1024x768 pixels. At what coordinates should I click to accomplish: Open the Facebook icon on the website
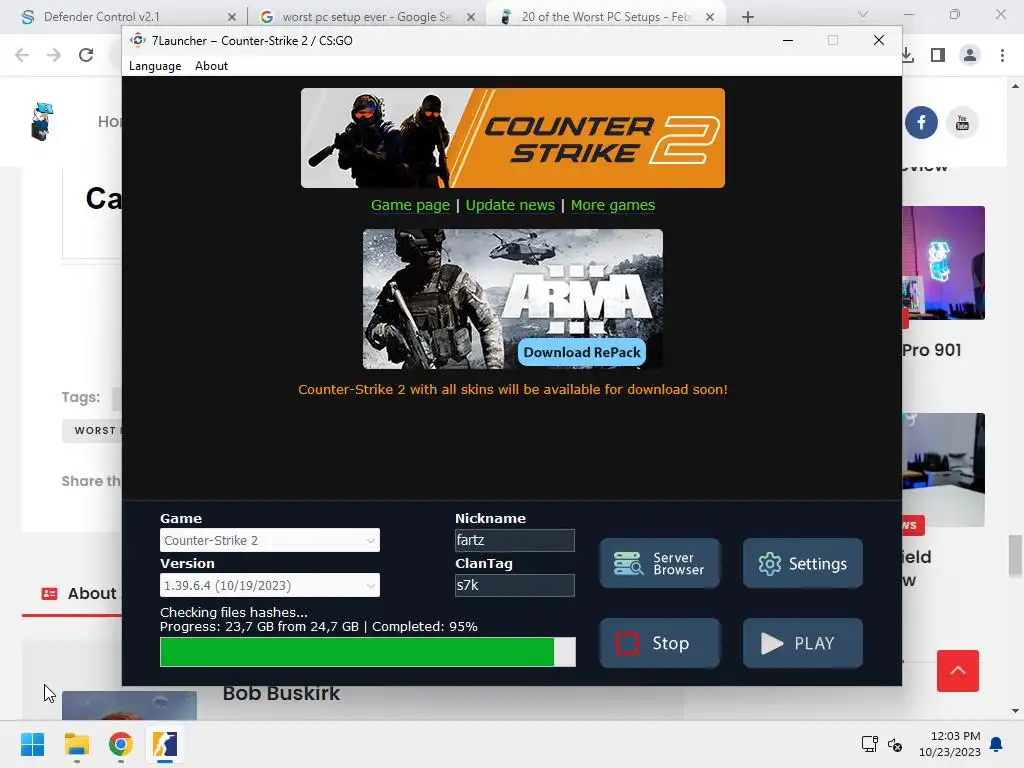tap(921, 122)
